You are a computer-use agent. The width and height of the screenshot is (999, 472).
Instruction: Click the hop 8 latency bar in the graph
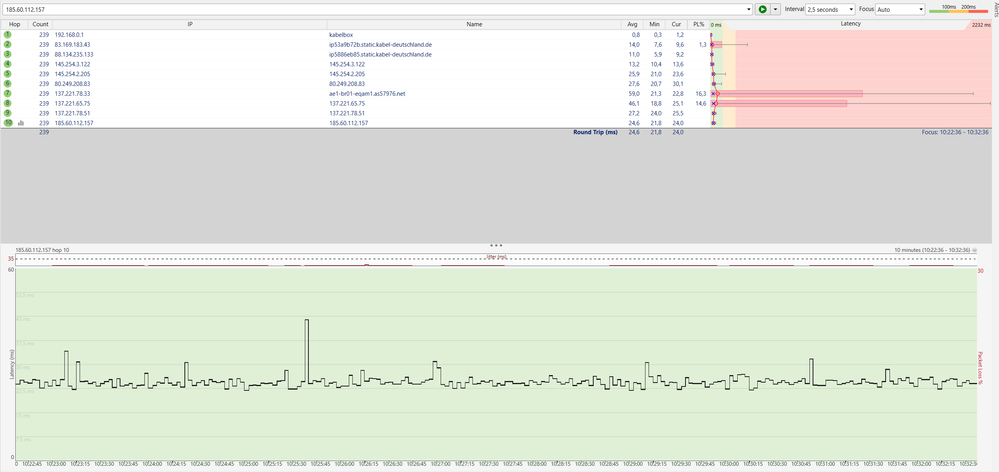point(780,103)
